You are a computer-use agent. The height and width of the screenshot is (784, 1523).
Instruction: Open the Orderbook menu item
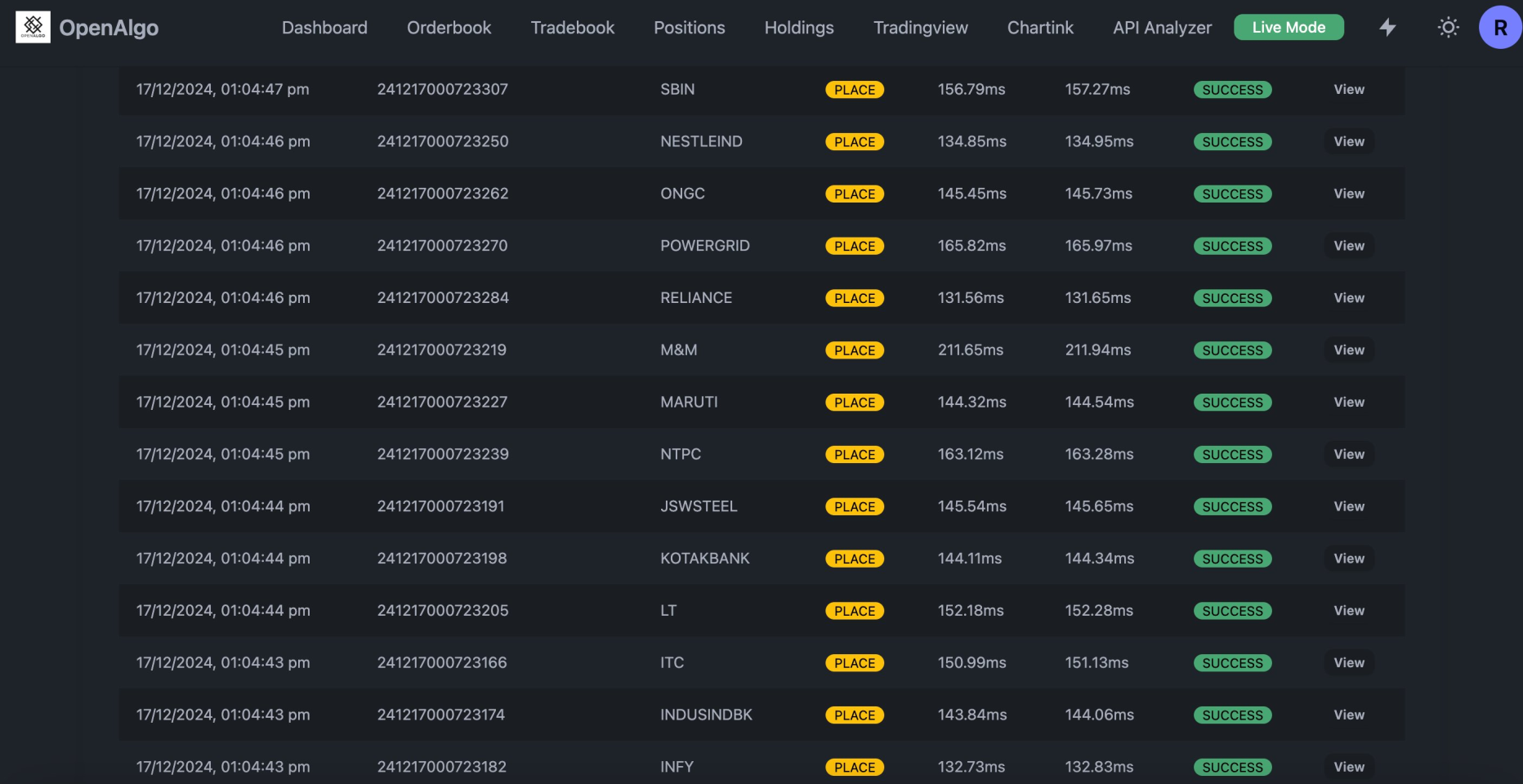click(x=449, y=28)
